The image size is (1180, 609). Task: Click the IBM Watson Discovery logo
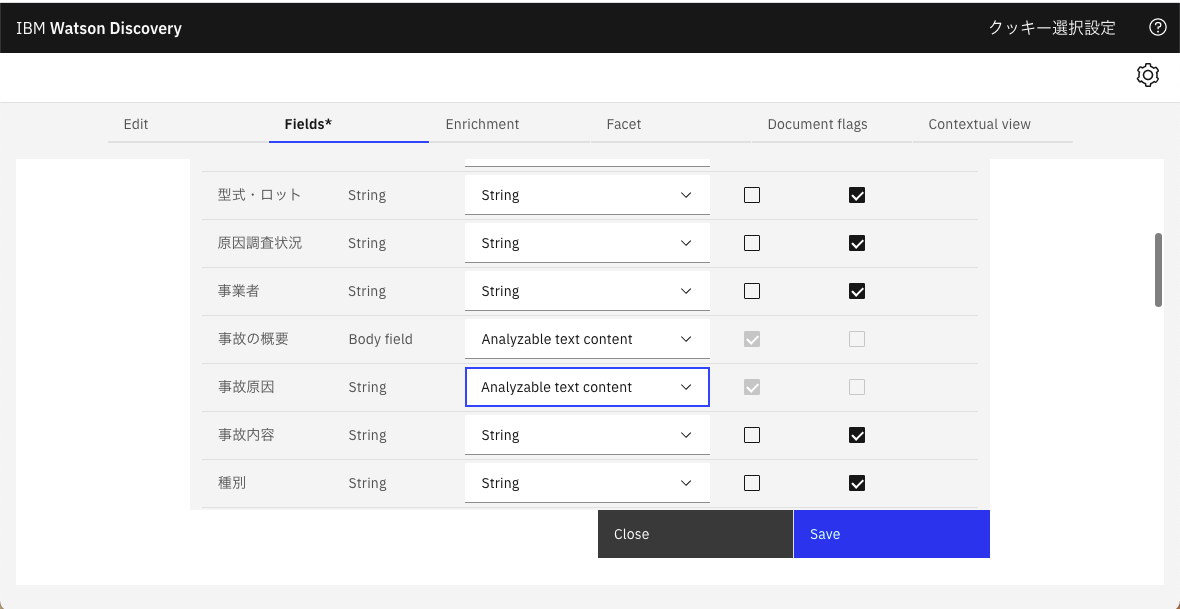click(x=99, y=28)
